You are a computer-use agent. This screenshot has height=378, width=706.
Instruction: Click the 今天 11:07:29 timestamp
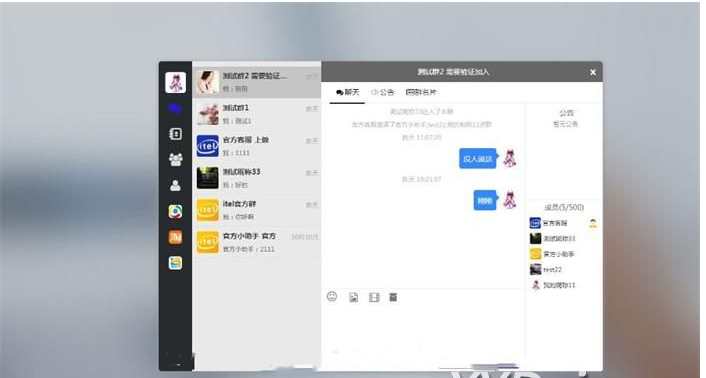pos(421,137)
